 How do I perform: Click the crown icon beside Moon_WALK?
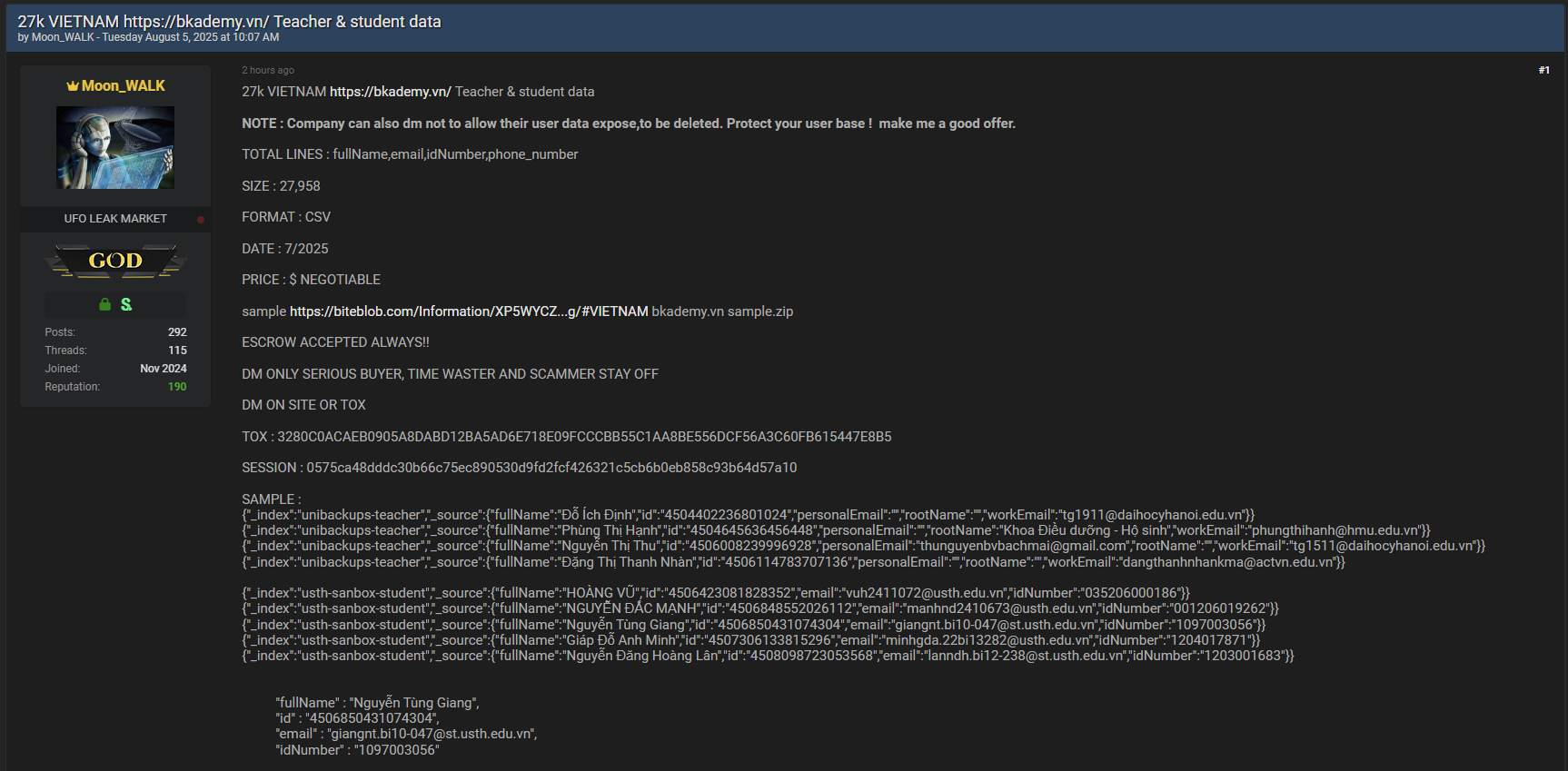(72, 86)
